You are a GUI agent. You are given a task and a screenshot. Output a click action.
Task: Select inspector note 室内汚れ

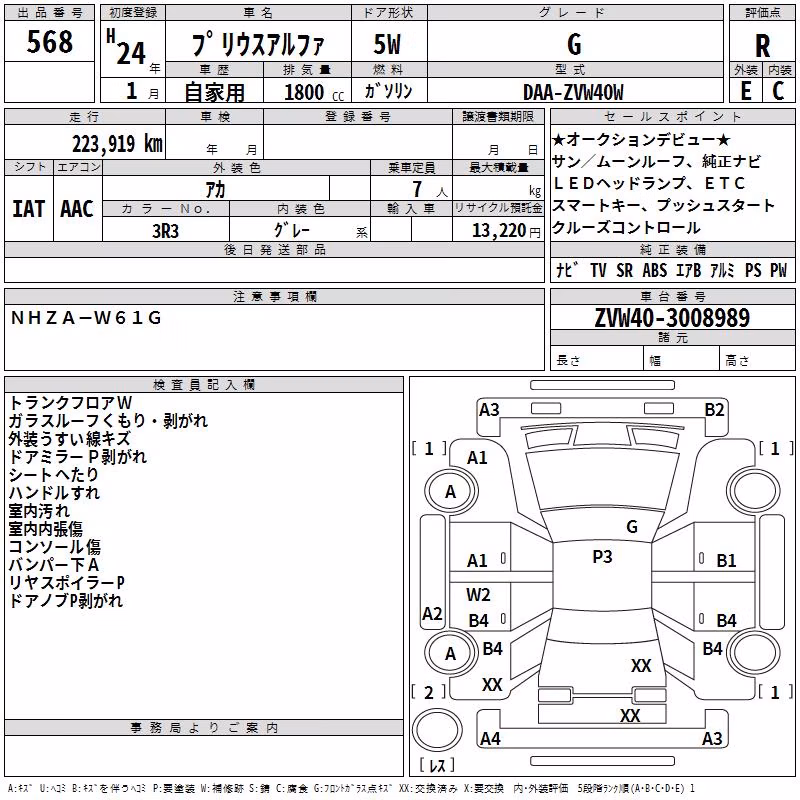click(39, 511)
